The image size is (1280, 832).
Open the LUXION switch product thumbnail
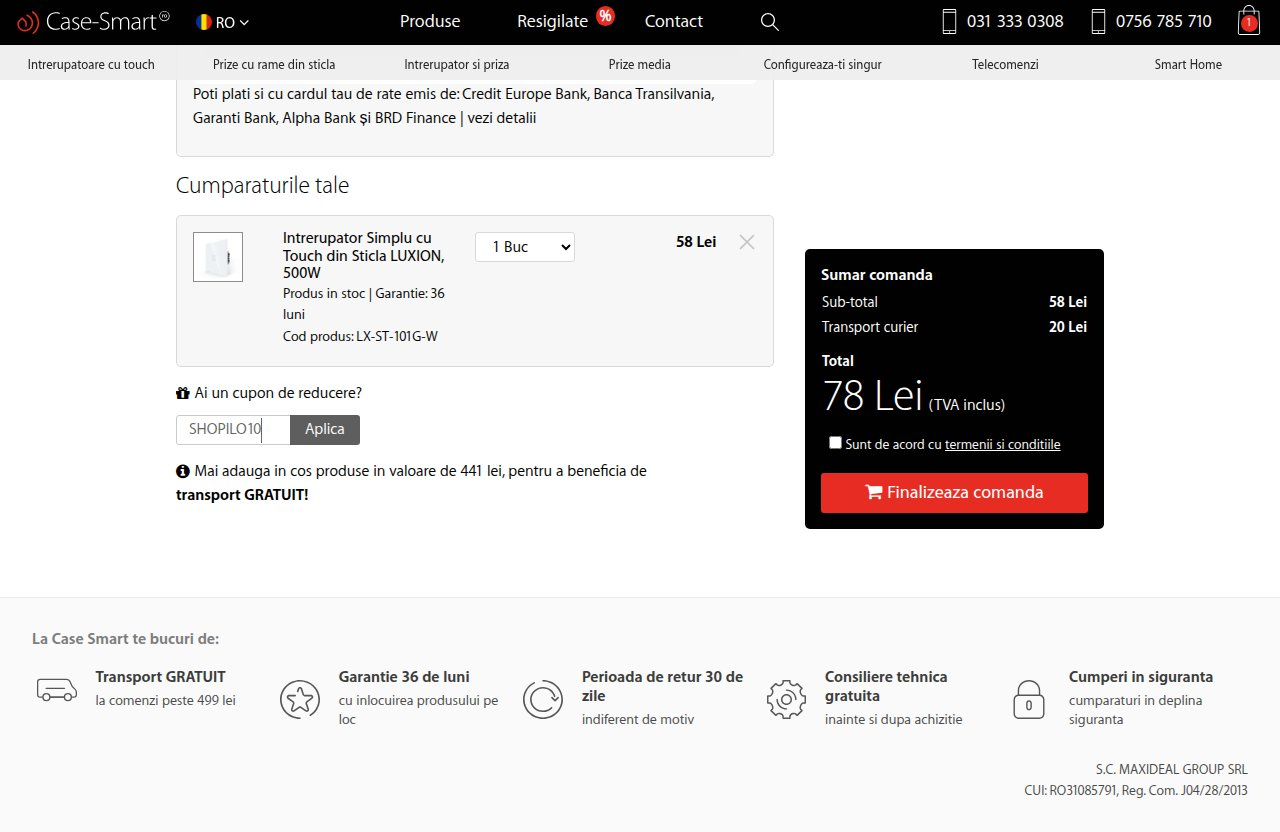point(218,257)
